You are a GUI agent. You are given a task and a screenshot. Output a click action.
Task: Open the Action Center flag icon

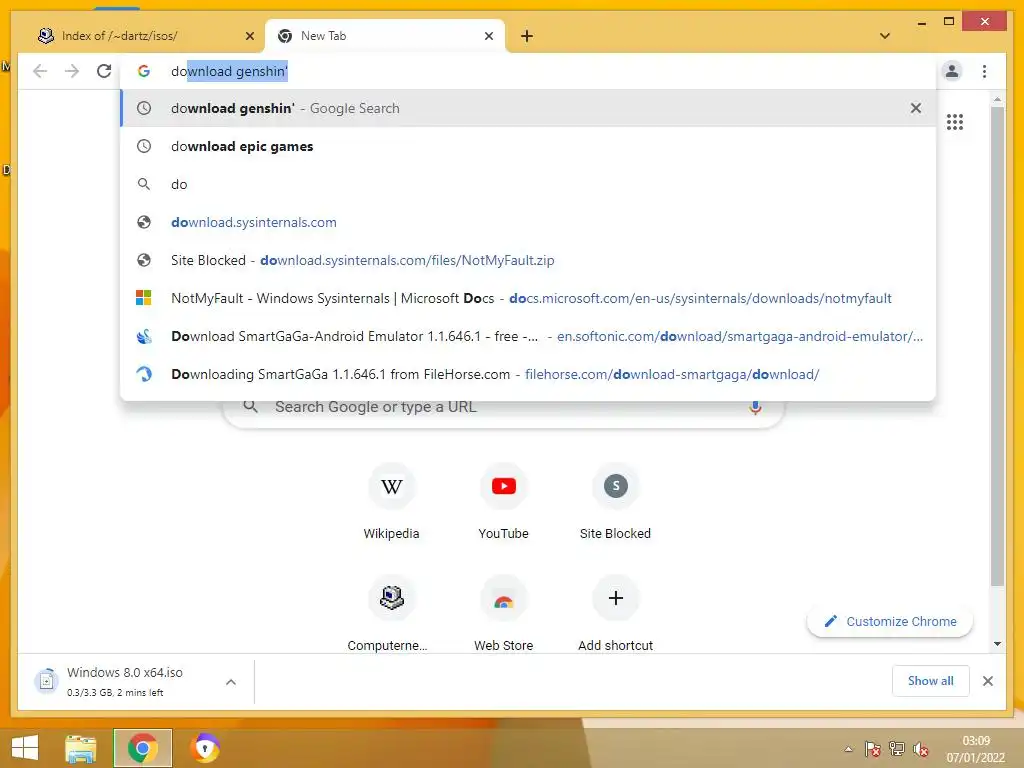tap(872, 749)
